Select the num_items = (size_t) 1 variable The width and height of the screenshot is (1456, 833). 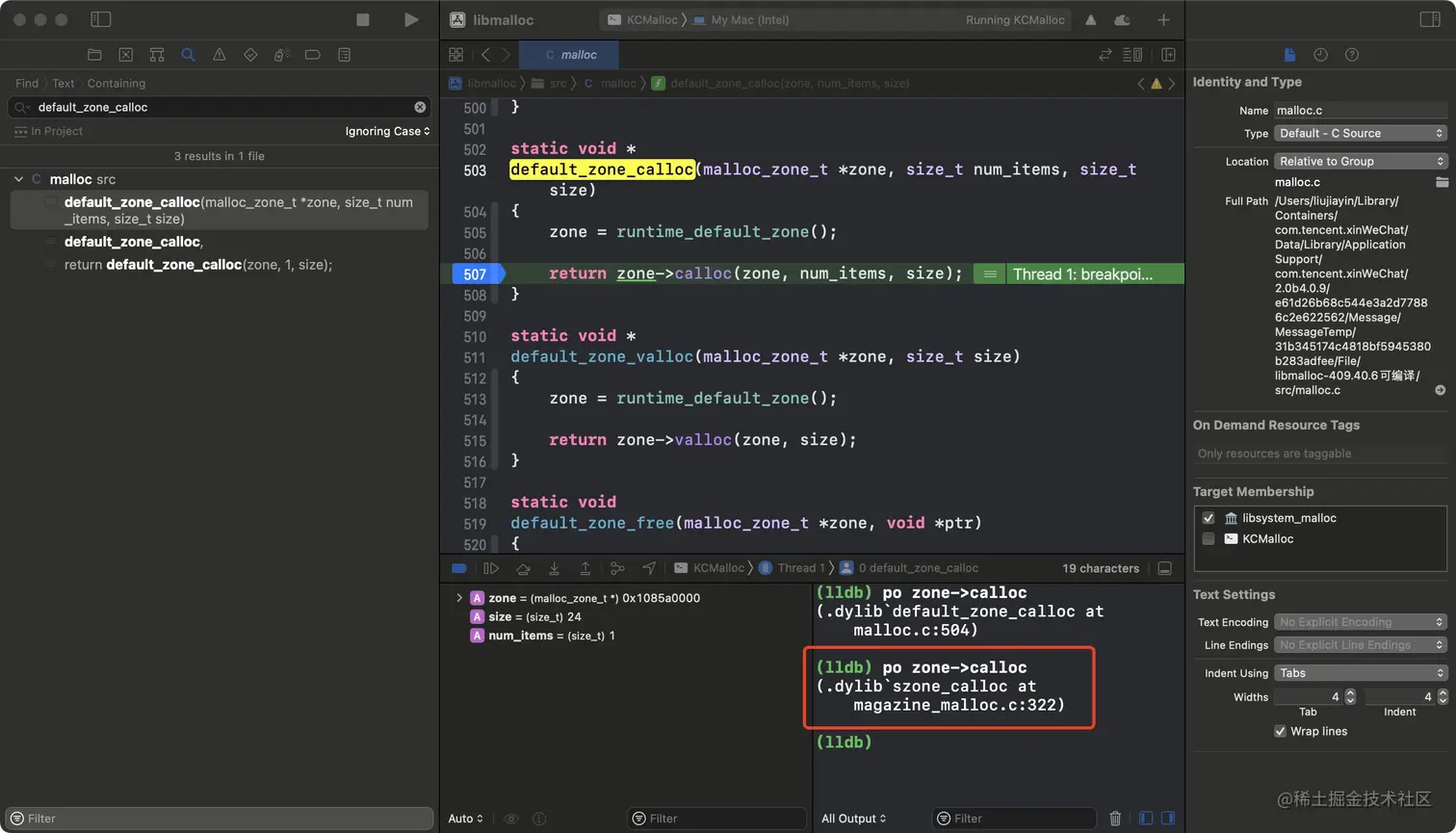(542, 636)
